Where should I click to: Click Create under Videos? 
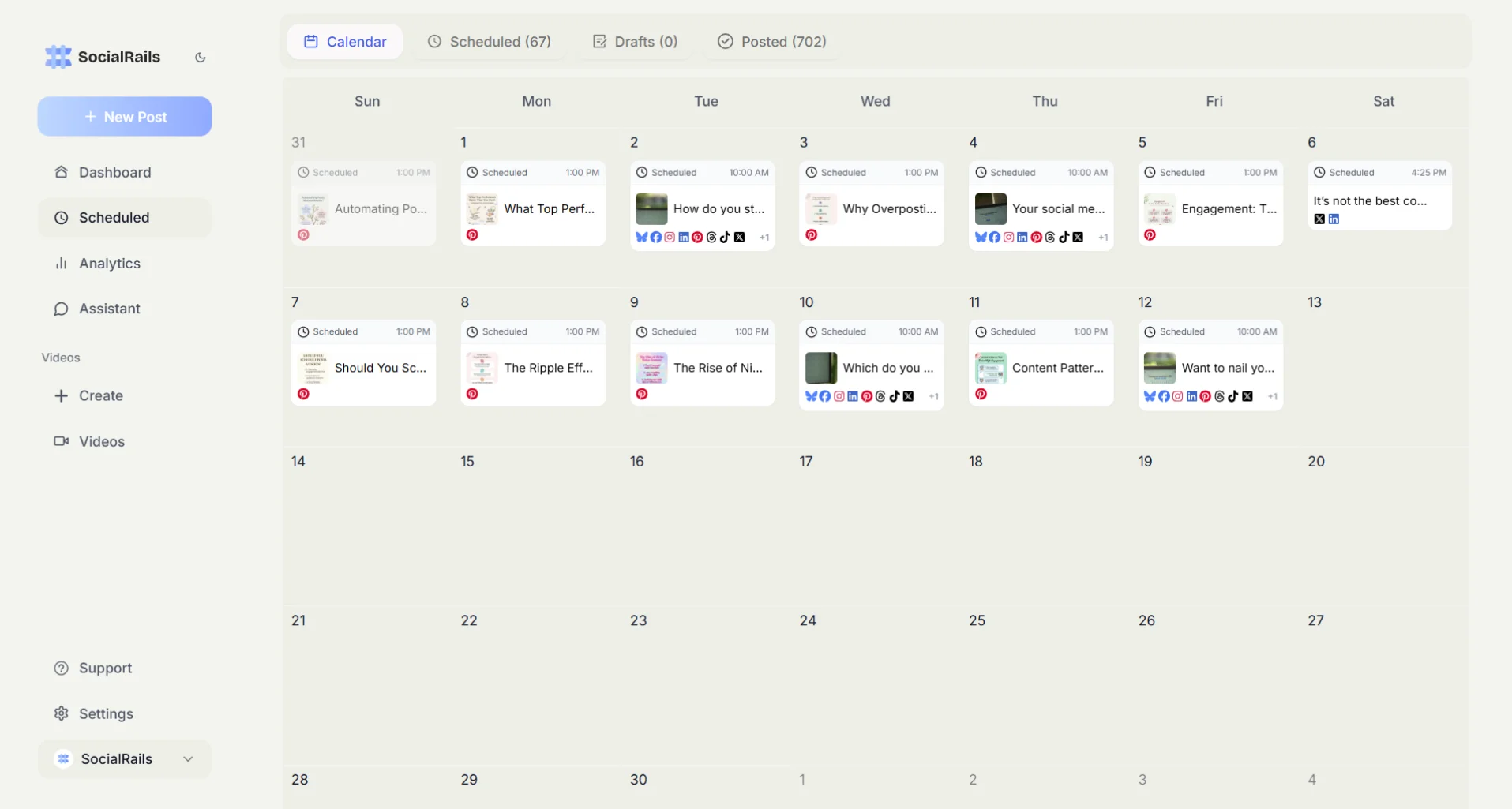125,395
